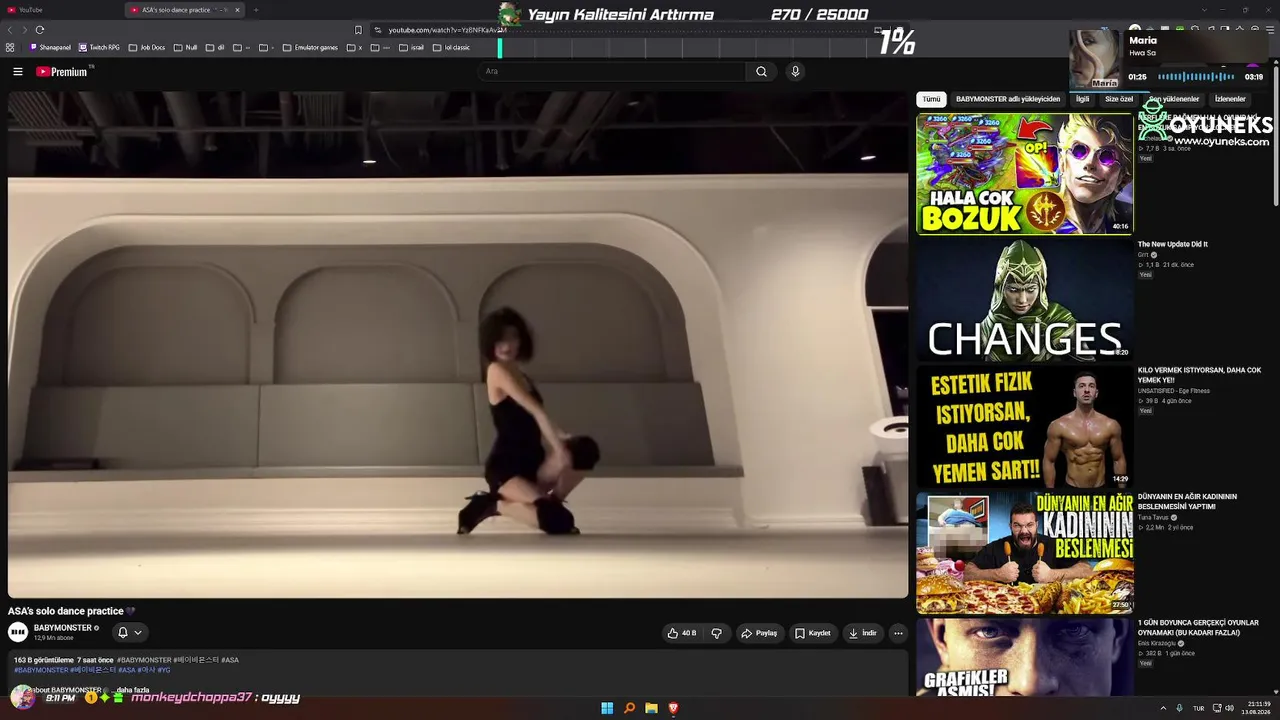Open the BABYMONSTER channel avatar
Screen dimensions: 1280x720
(18, 632)
